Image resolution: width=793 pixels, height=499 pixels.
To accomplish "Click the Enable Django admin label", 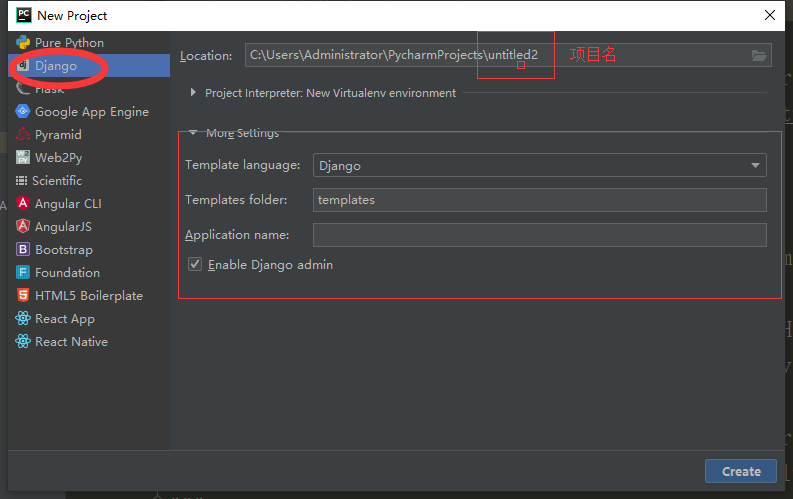I will pyautogui.click(x=270, y=265).
